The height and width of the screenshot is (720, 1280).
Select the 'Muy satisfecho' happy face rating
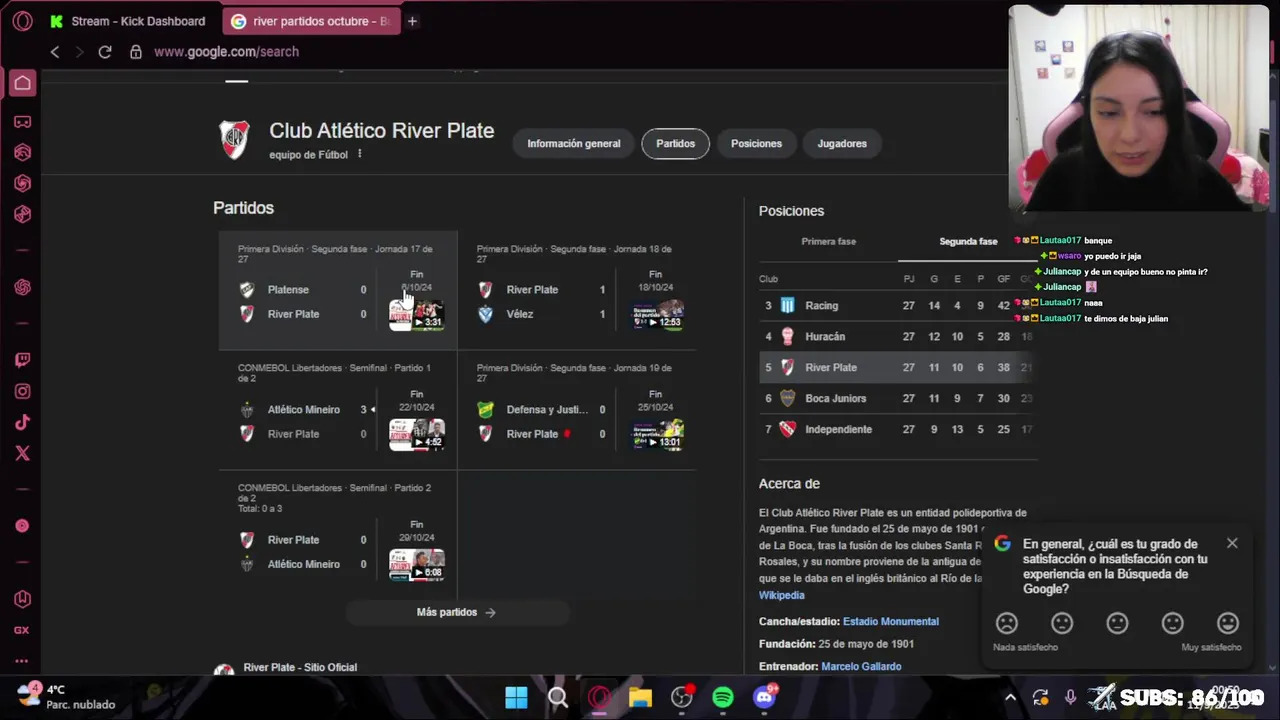pos(1228,623)
